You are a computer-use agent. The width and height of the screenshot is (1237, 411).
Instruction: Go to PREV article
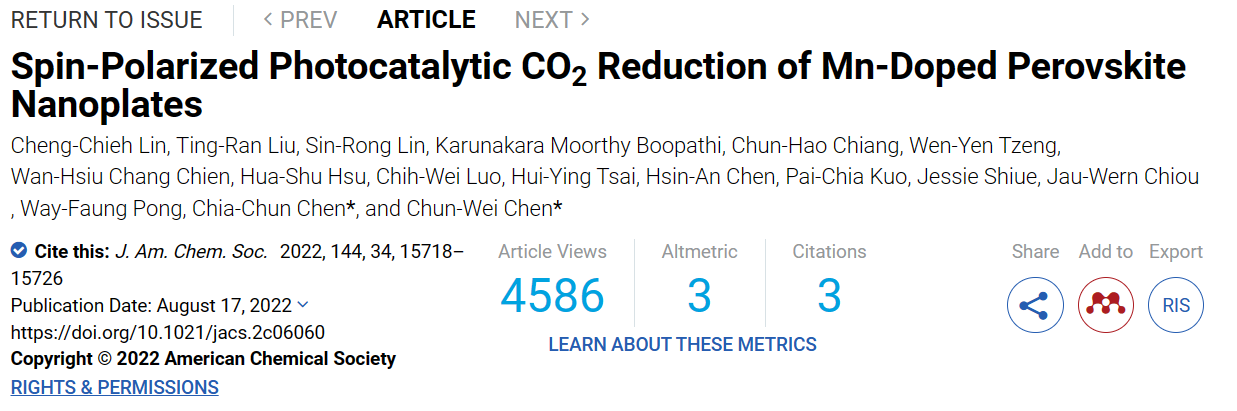(300, 19)
